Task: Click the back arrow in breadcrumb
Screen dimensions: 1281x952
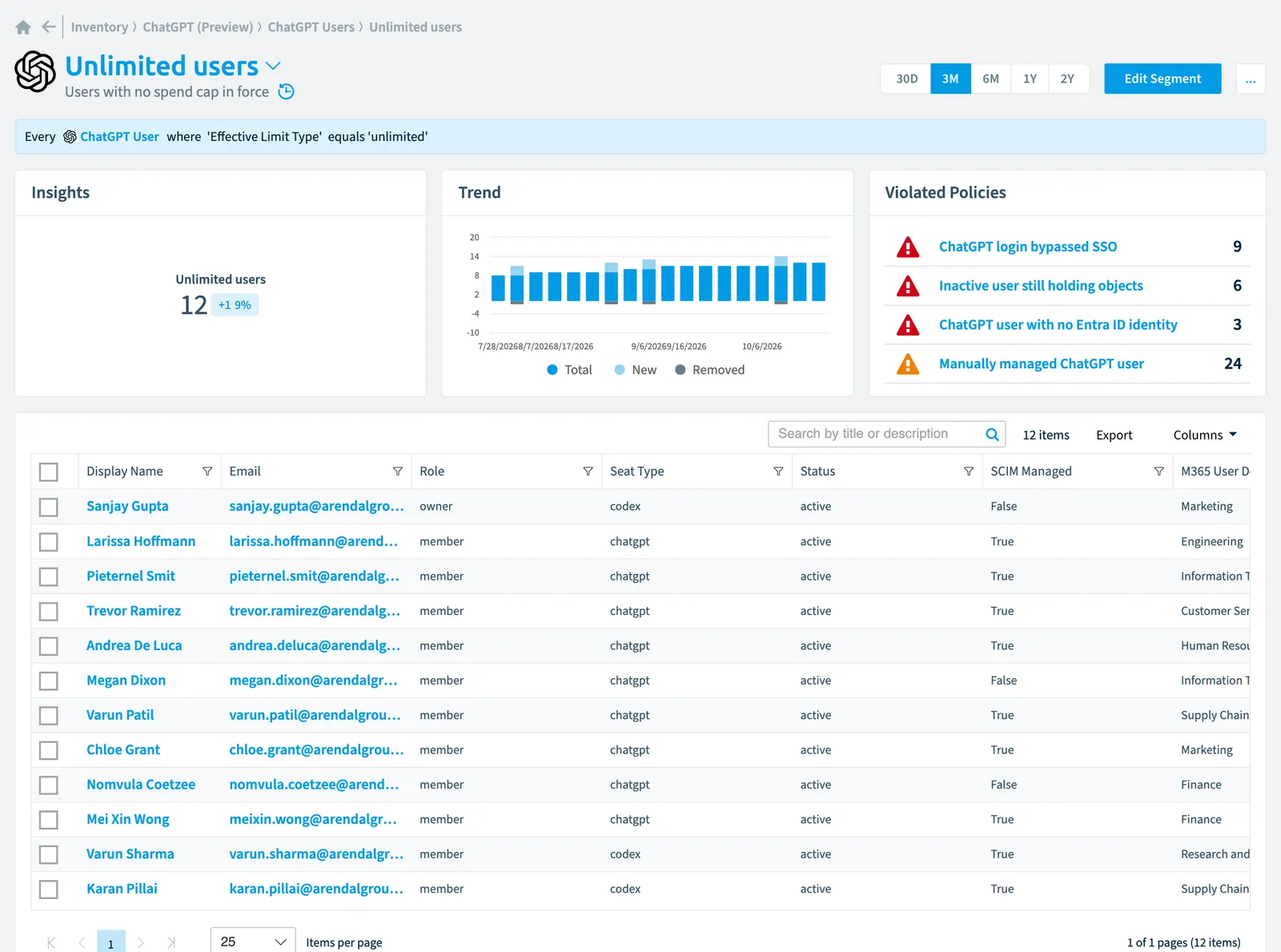Action: [49, 27]
